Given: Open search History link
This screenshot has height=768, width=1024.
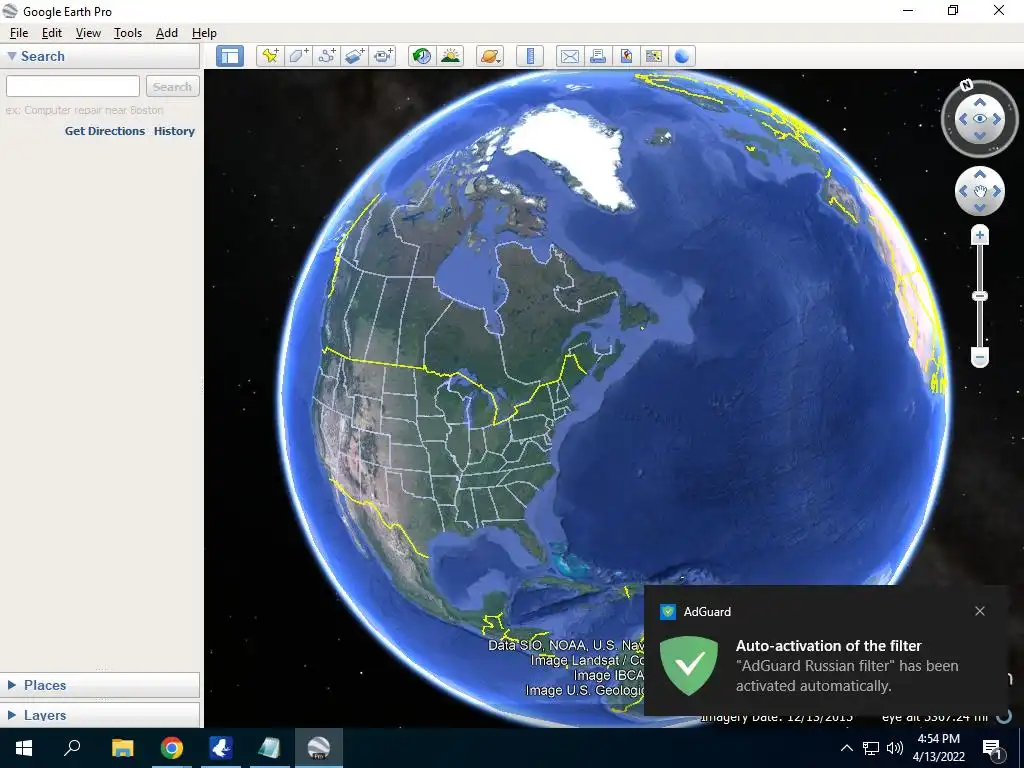Looking at the screenshot, I should [174, 131].
